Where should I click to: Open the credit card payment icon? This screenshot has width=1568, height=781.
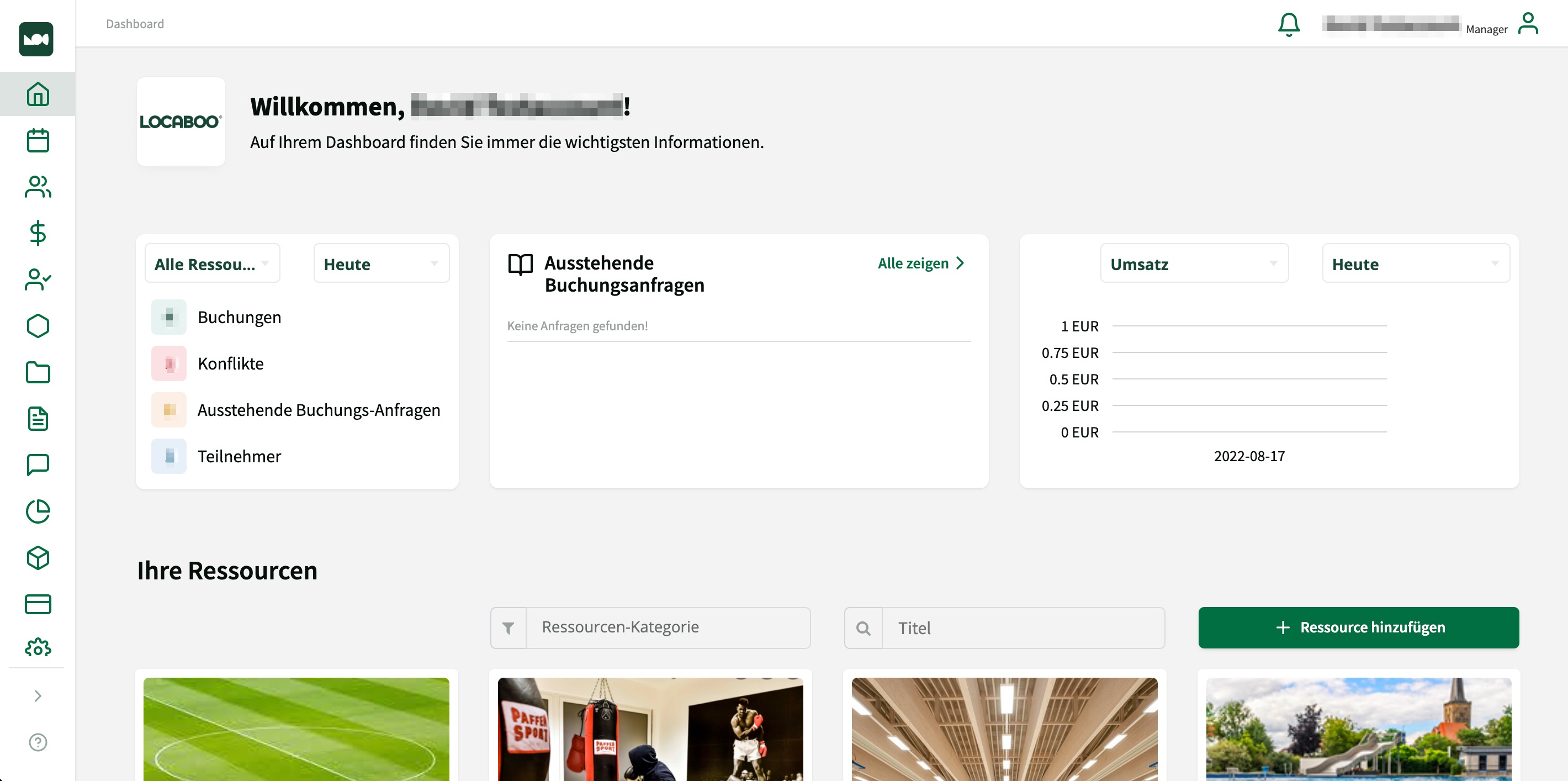coord(38,604)
